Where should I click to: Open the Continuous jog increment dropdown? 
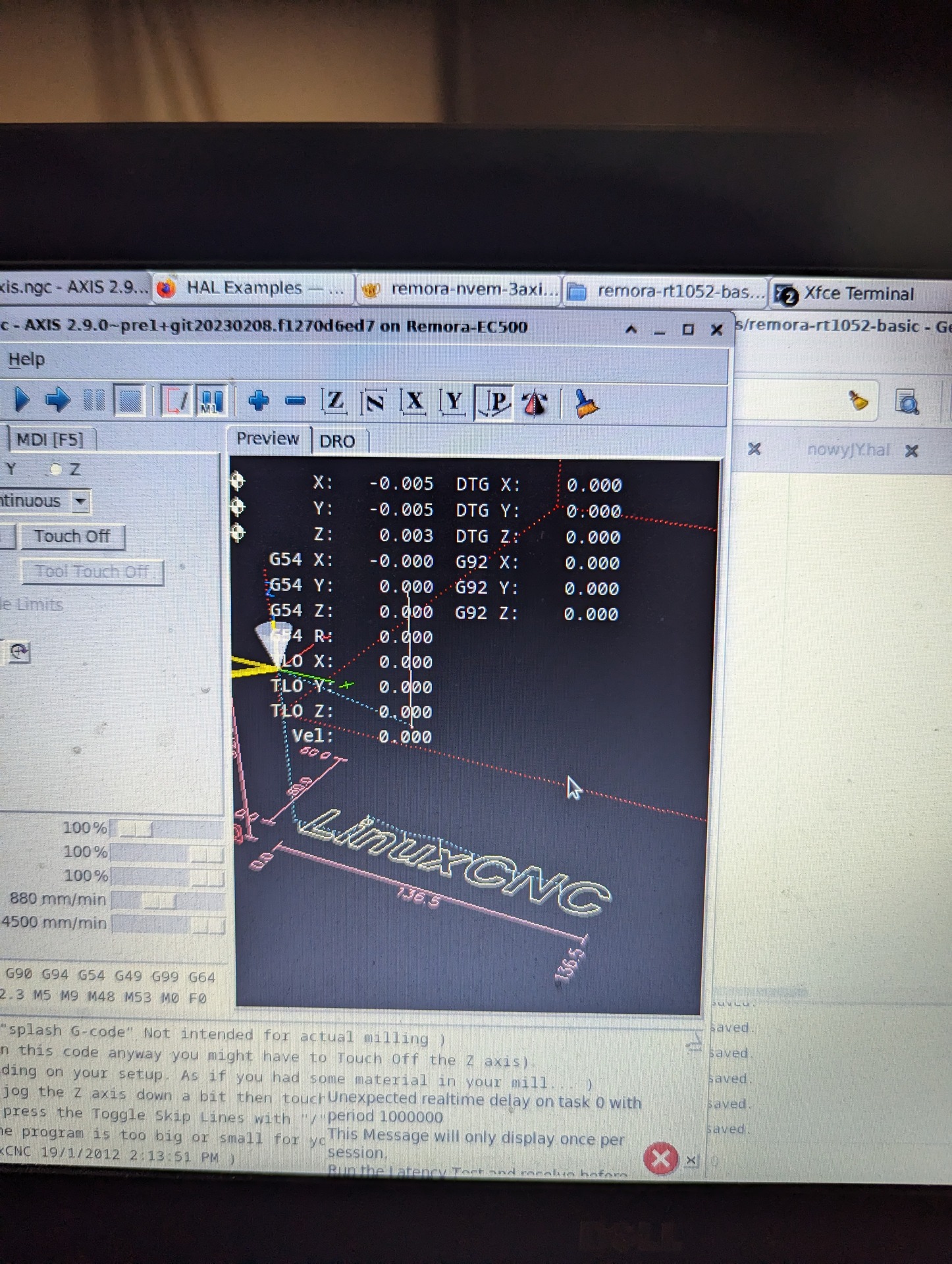80,502
